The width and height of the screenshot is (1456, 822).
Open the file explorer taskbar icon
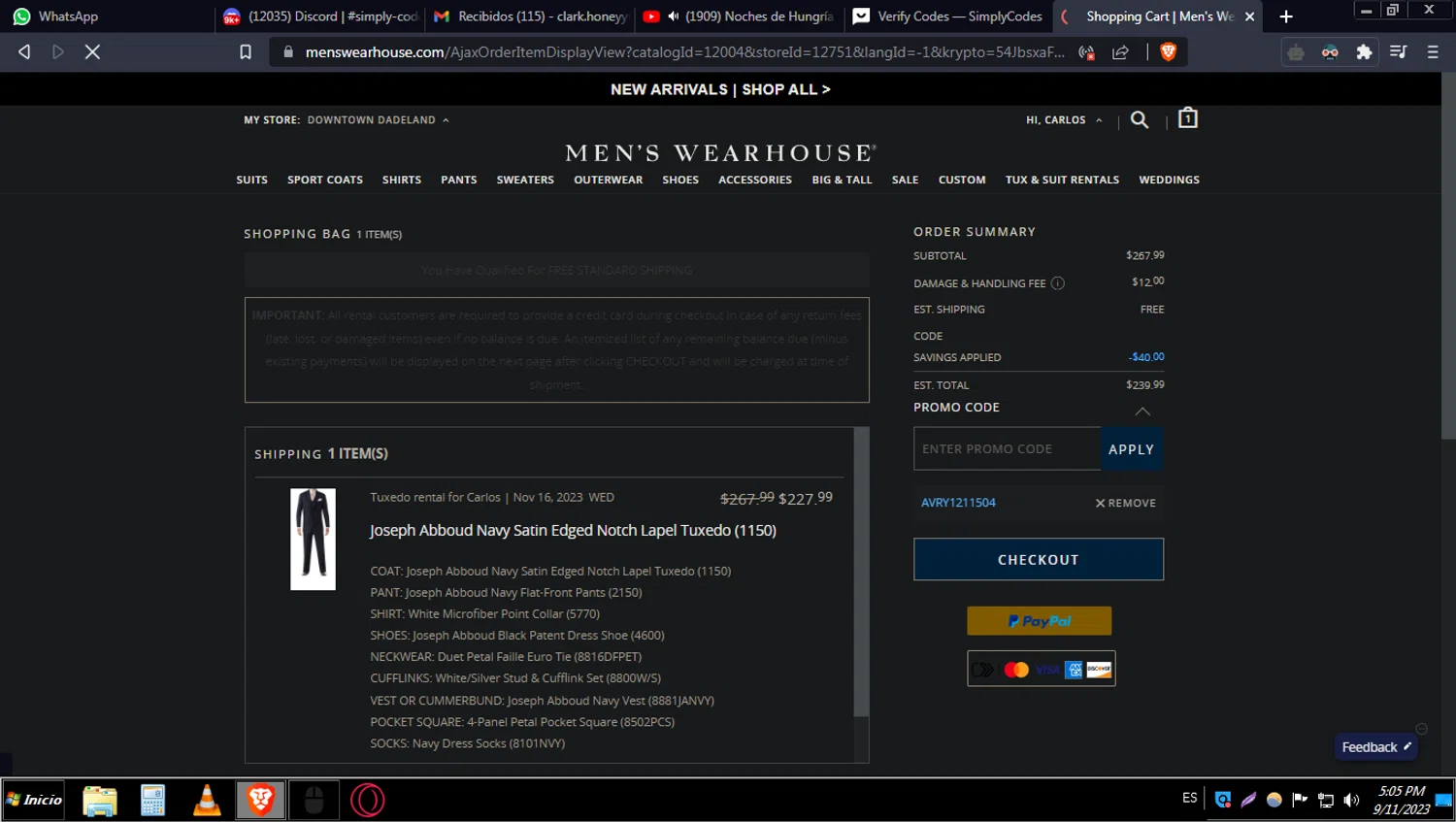point(100,800)
